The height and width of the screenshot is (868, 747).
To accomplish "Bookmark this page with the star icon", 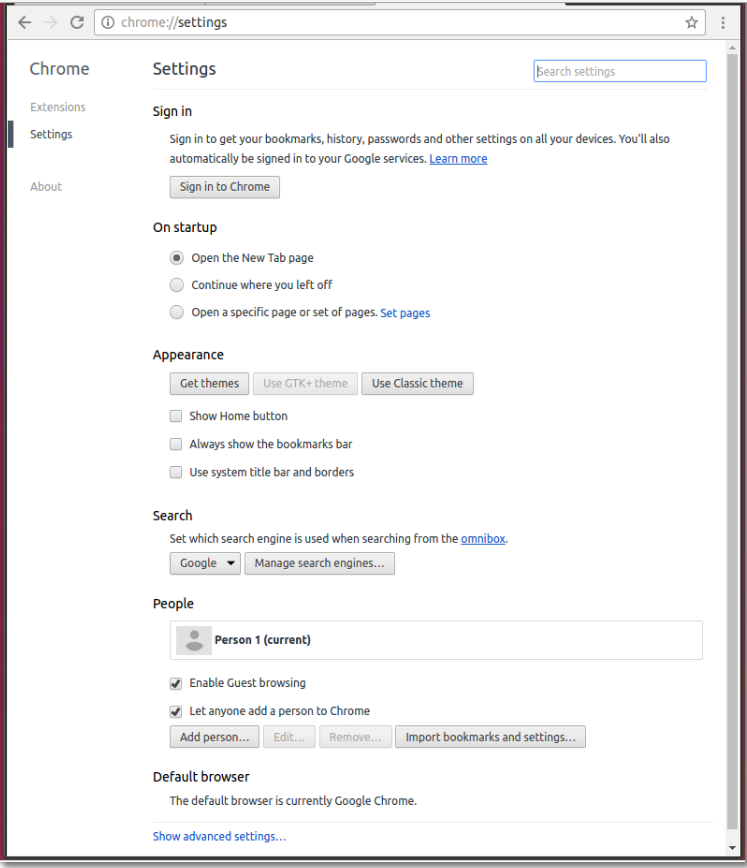I will 692,23.
